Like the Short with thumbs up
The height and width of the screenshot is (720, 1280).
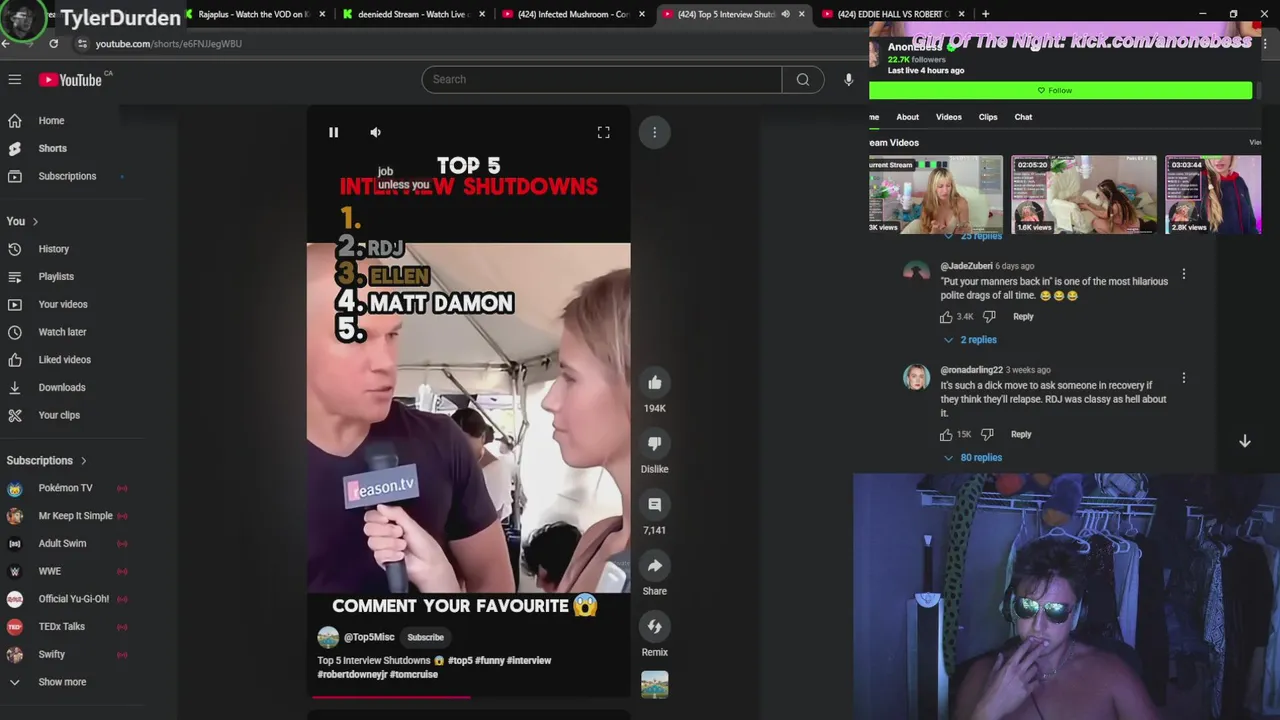(655, 382)
